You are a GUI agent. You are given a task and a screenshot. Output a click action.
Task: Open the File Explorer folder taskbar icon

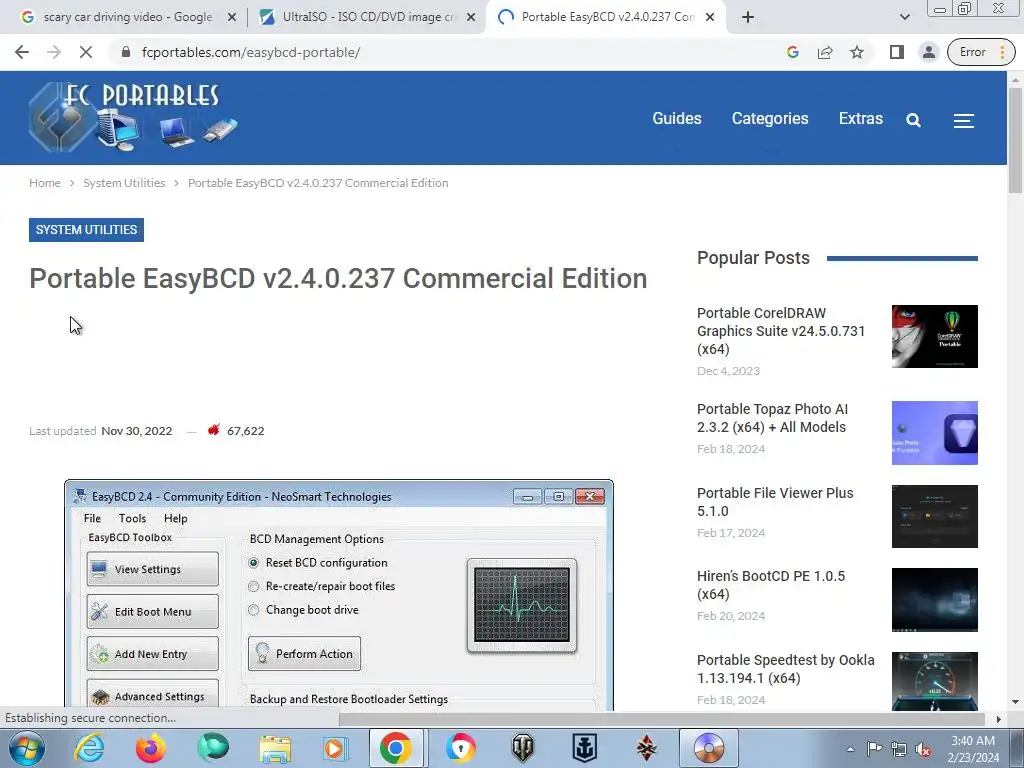point(275,748)
